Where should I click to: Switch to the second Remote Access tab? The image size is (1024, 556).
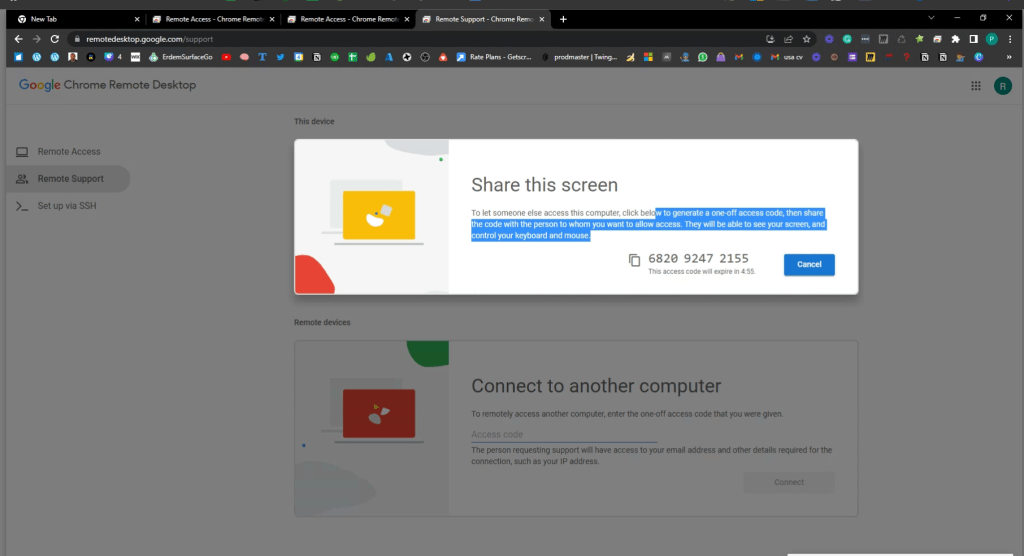[348, 19]
